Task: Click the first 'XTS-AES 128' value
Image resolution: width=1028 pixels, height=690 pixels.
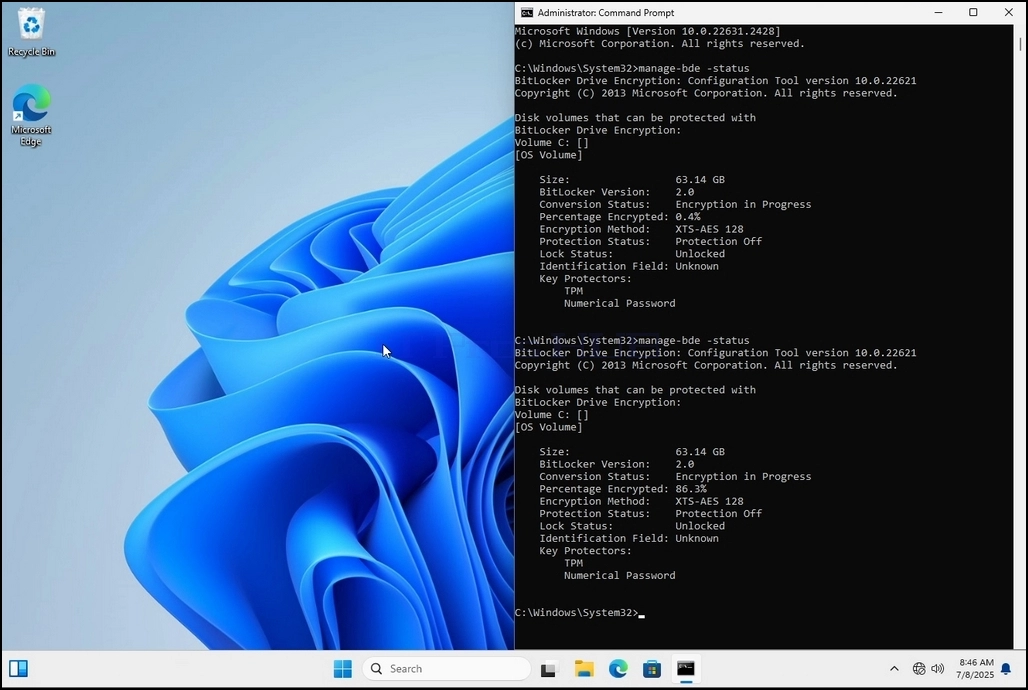Action: click(x=709, y=229)
